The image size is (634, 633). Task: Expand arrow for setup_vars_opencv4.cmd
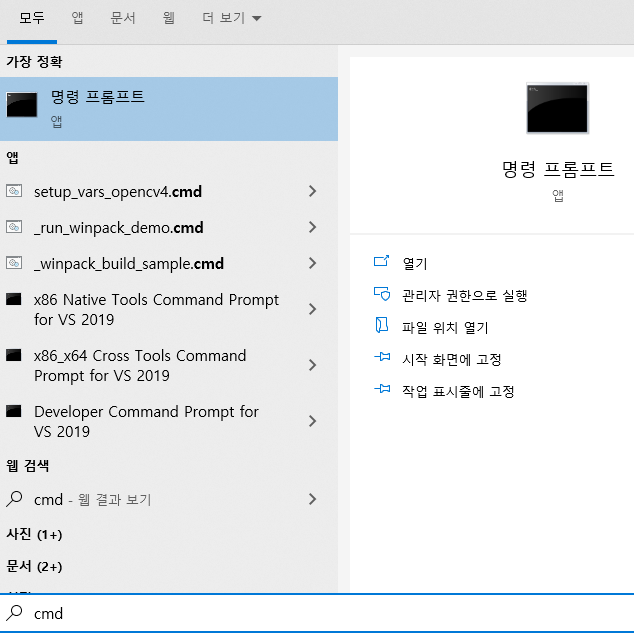(x=312, y=191)
